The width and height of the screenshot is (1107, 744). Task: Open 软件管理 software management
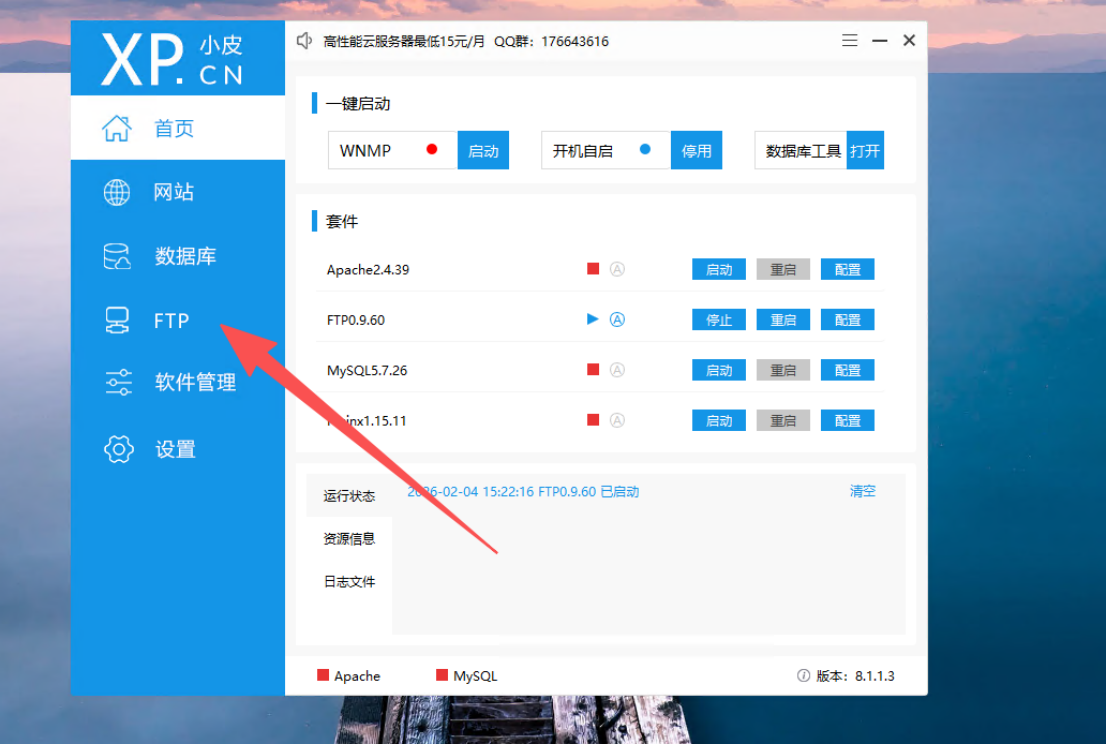coord(178,382)
